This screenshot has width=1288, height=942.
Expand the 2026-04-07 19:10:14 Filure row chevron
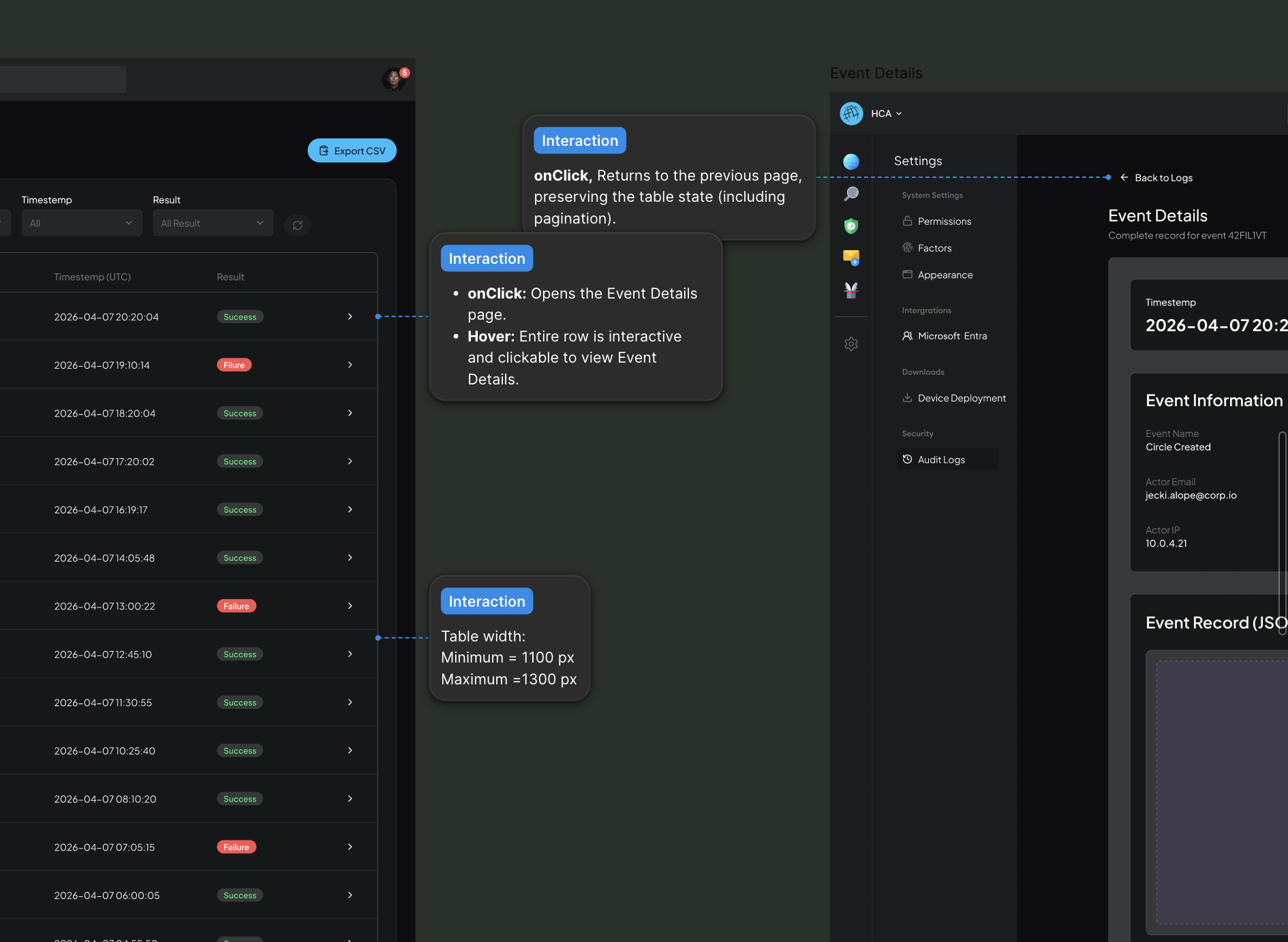pos(350,365)
